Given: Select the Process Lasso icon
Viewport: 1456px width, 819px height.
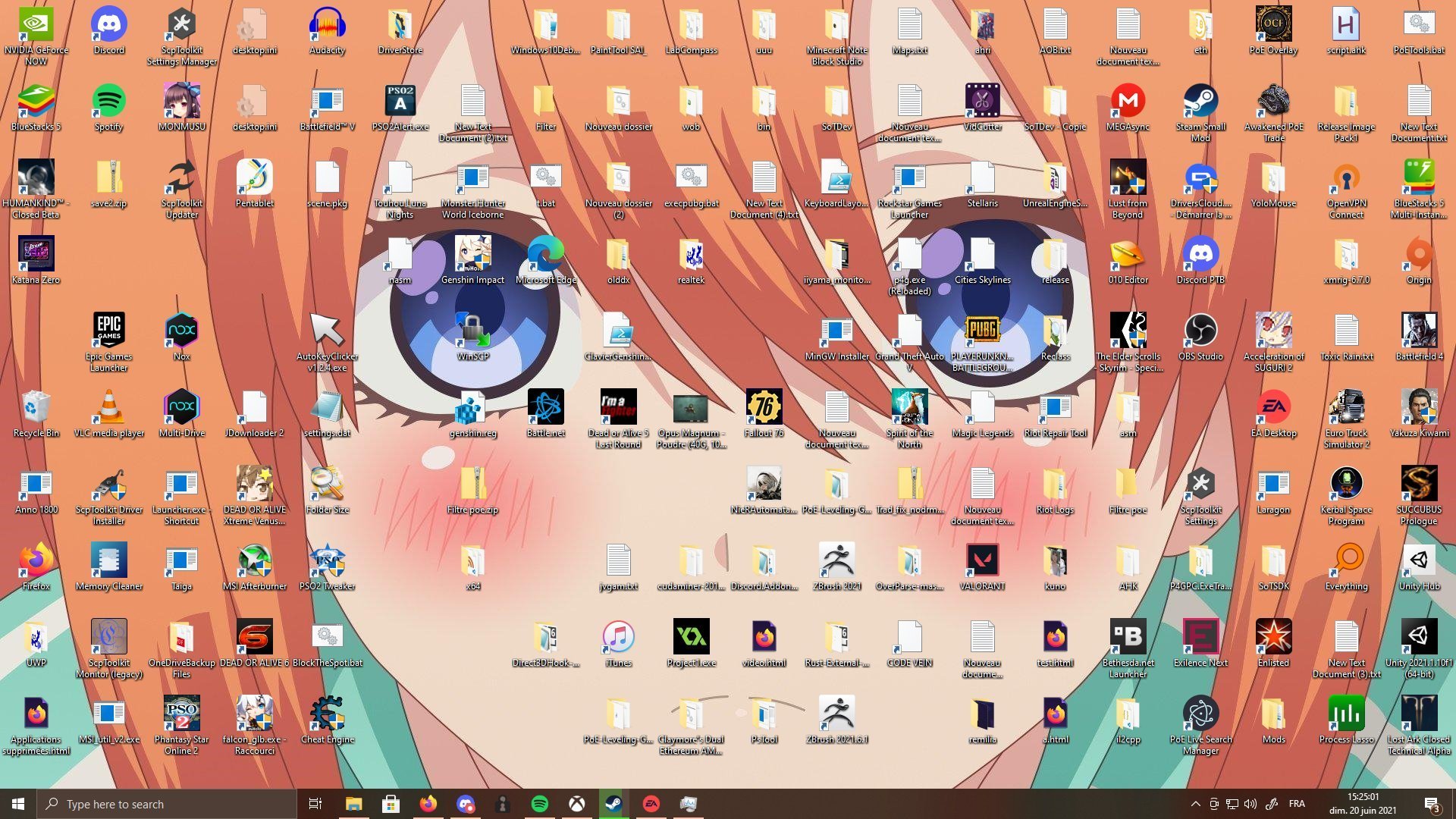Looking at the screenshot, I should tap(1347, 721).
